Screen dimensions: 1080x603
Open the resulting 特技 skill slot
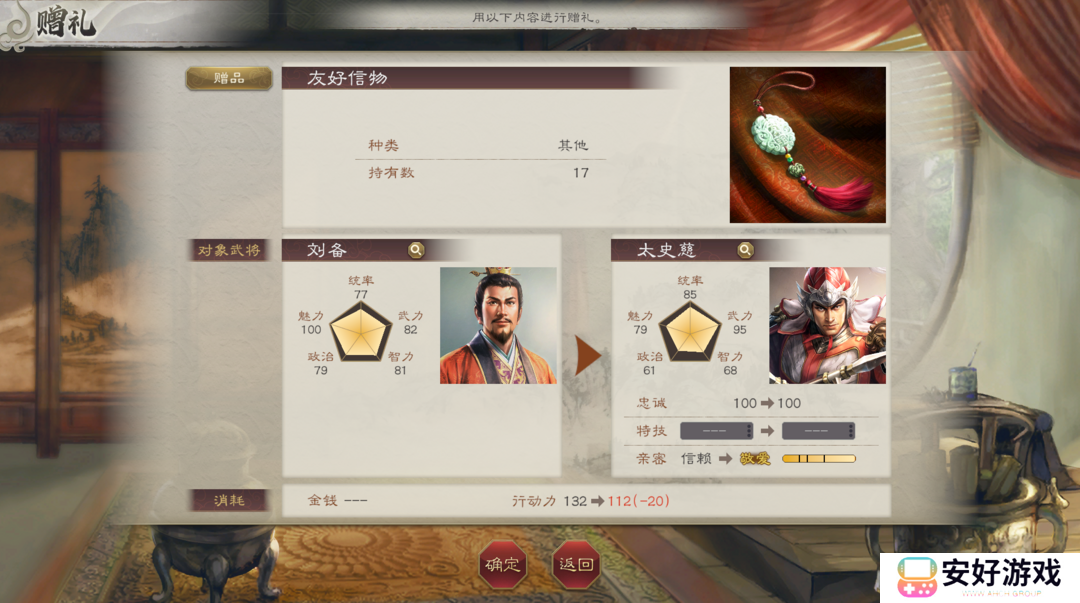point(818,431)
